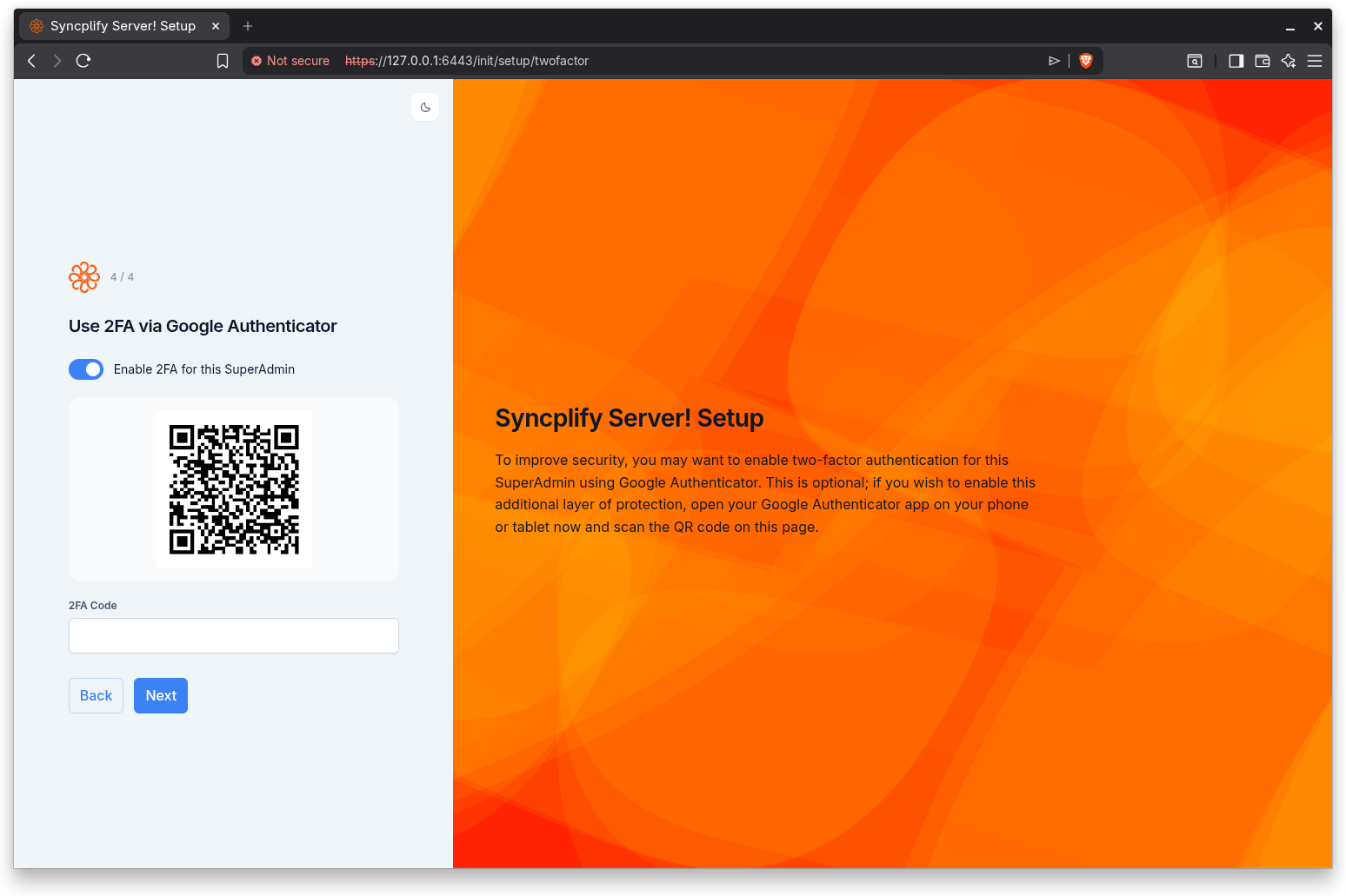Click the address bar URL text
Viewport: 1346px width, 896px height.
click(467, 61)
